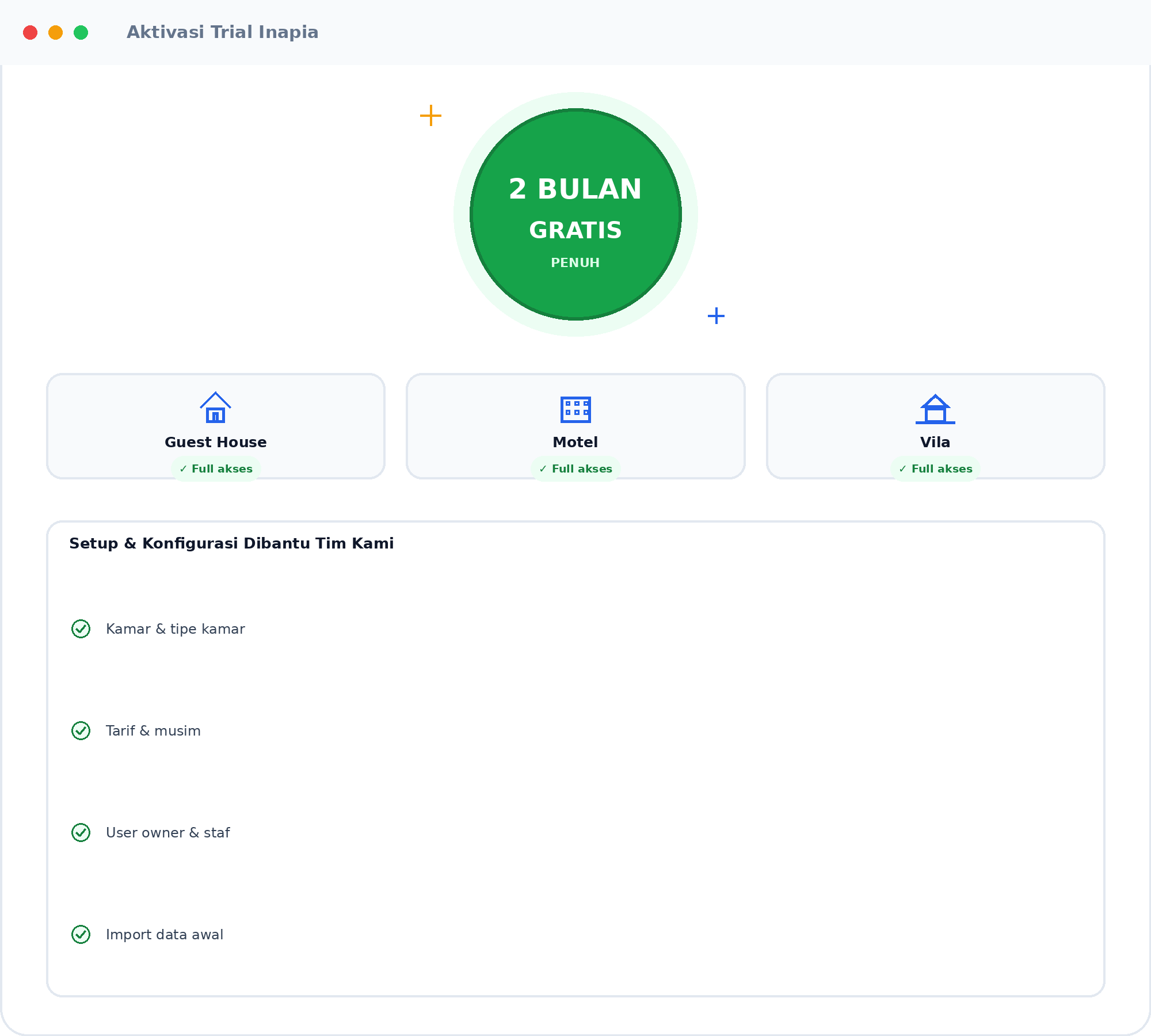Click the Full akses badge under Vila
The height and width of the screenshot is (1036, 1151).
[x=935, y=469]
